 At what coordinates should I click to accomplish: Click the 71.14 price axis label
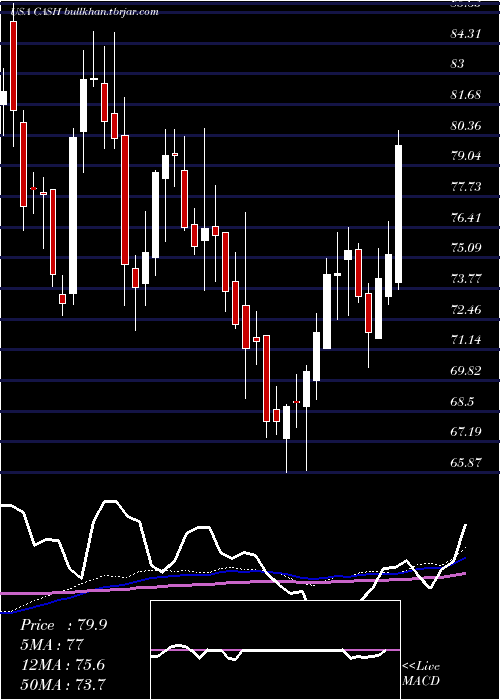point(466,340)
